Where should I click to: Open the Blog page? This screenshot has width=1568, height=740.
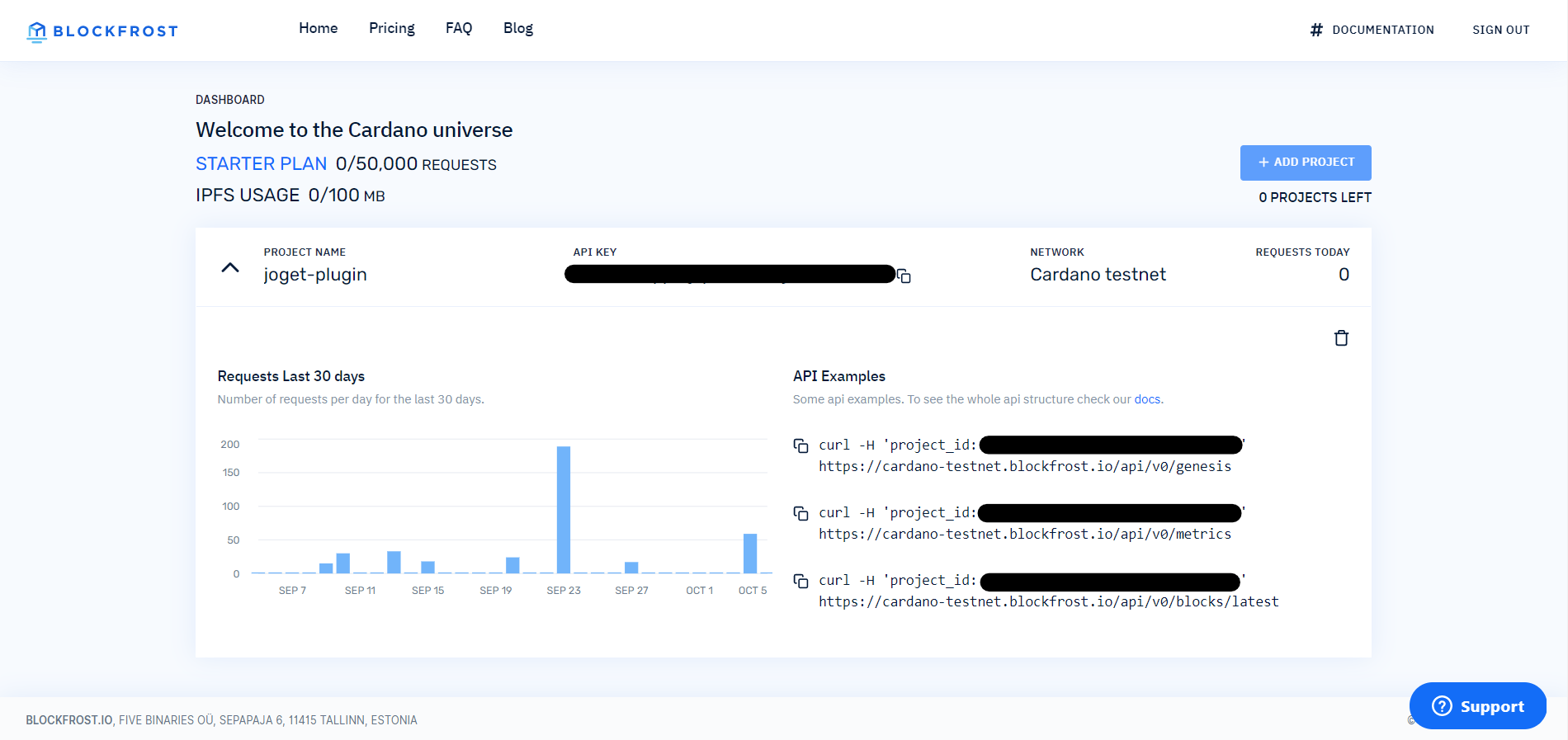click(x=518, y=28)
